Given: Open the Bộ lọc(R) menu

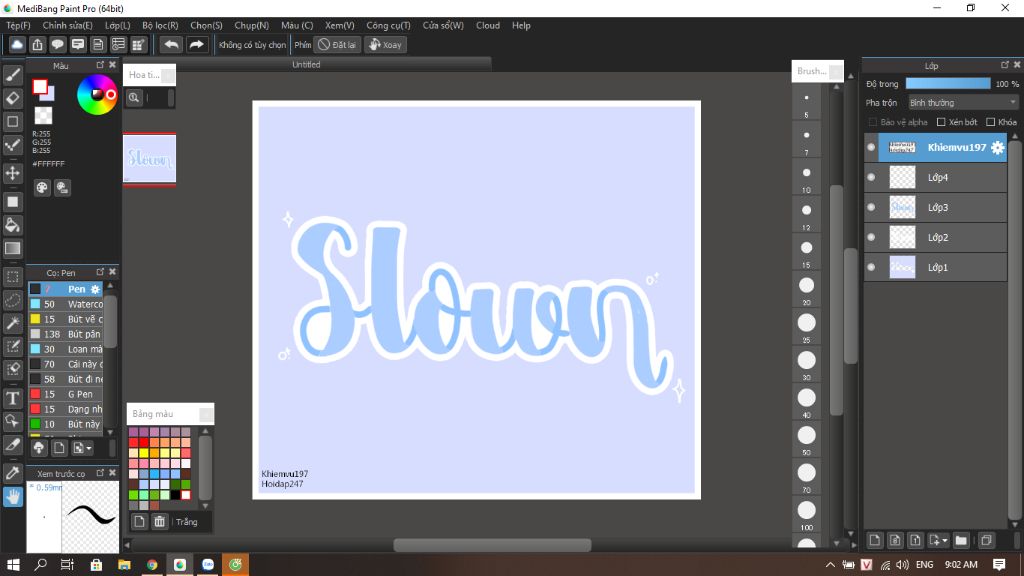Looking at the screenshot, I should click(x=160, y=25).
